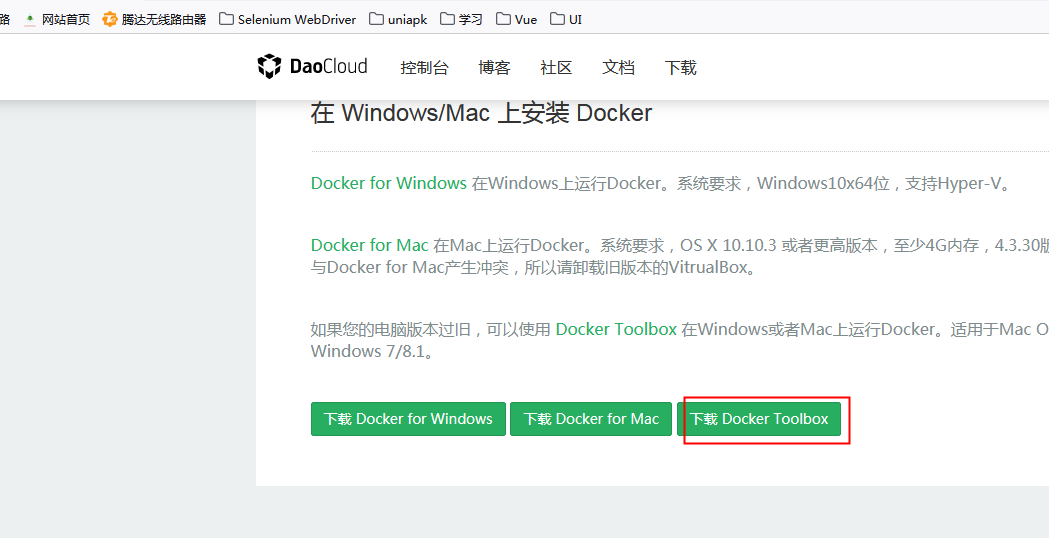Follow the Docker Toolbox text link
The height and width of the screenshot is (538, 1049).
tap(616, 329)
